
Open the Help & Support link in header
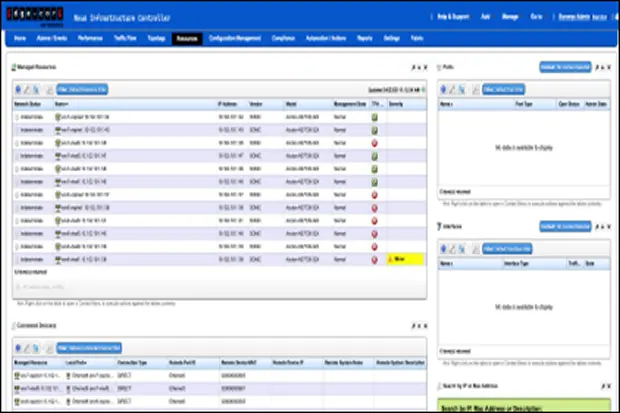point(453,17)
